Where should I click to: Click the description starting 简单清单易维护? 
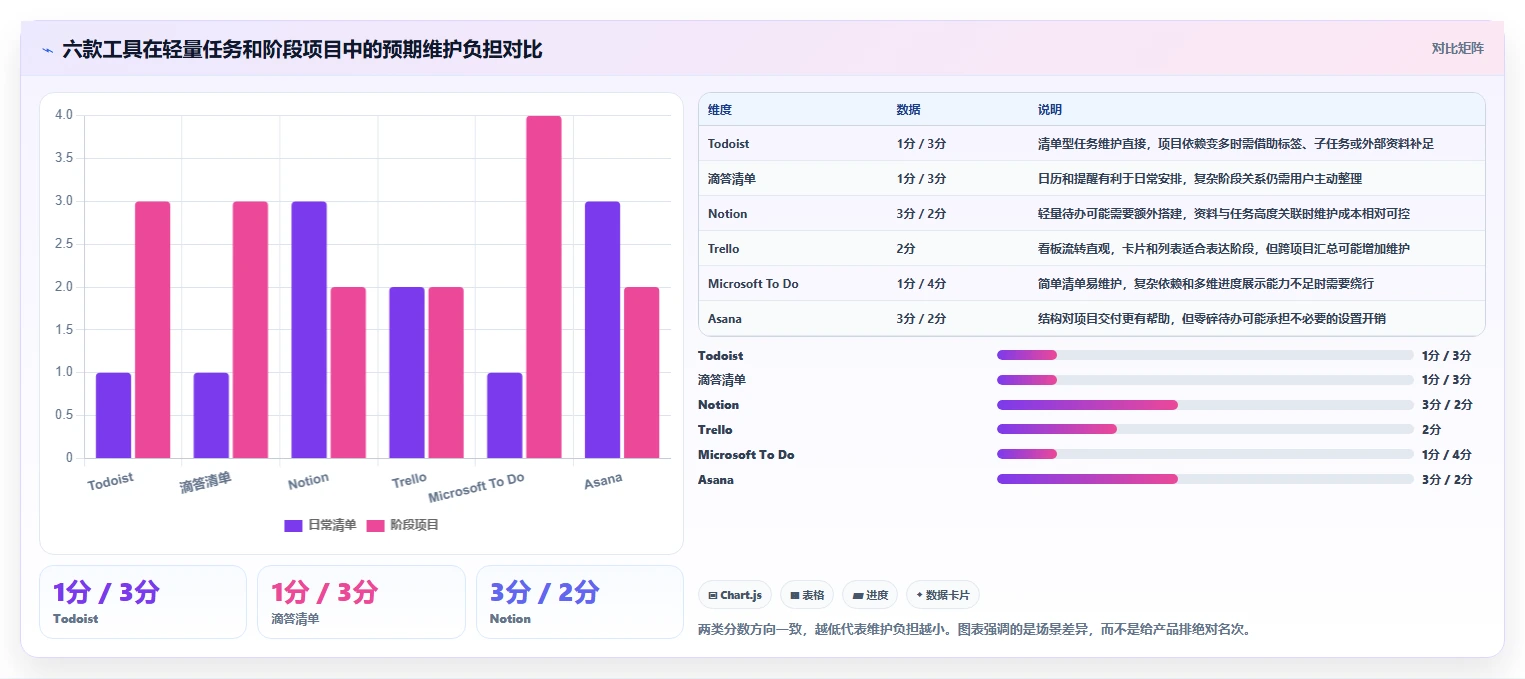[1206, 284]
